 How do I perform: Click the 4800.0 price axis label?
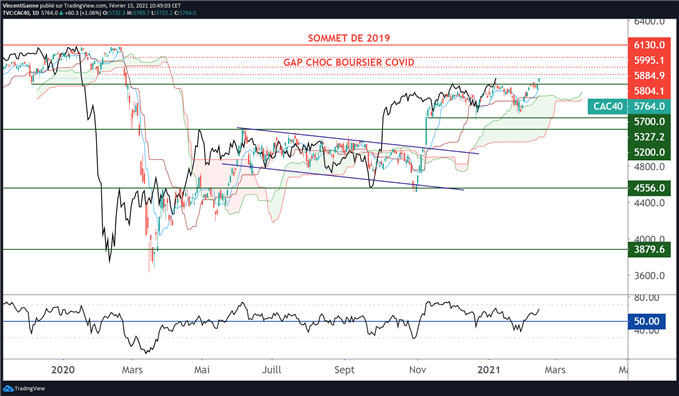[x=649, y=167]
